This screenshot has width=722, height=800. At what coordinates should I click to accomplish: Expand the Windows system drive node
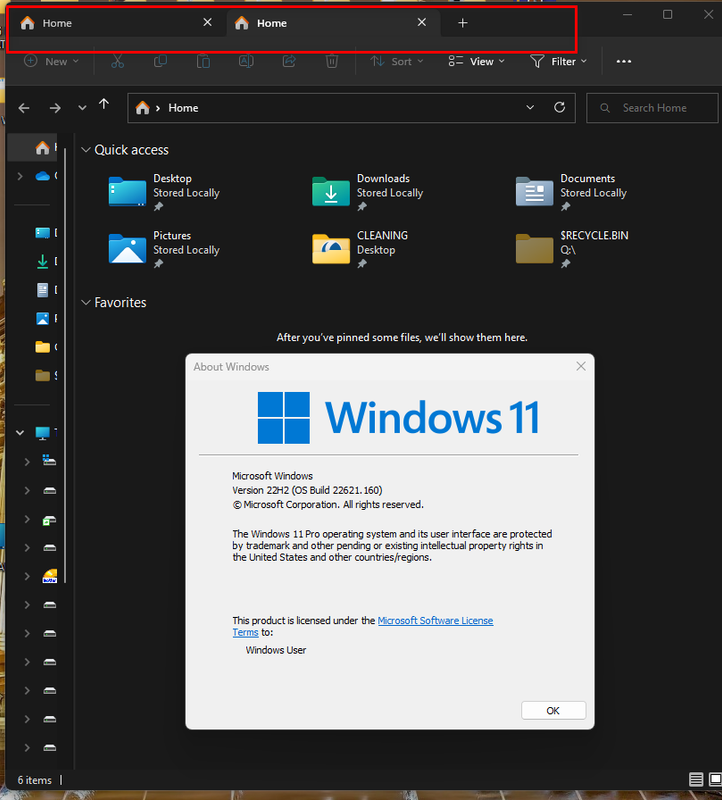tap(27, 461)
